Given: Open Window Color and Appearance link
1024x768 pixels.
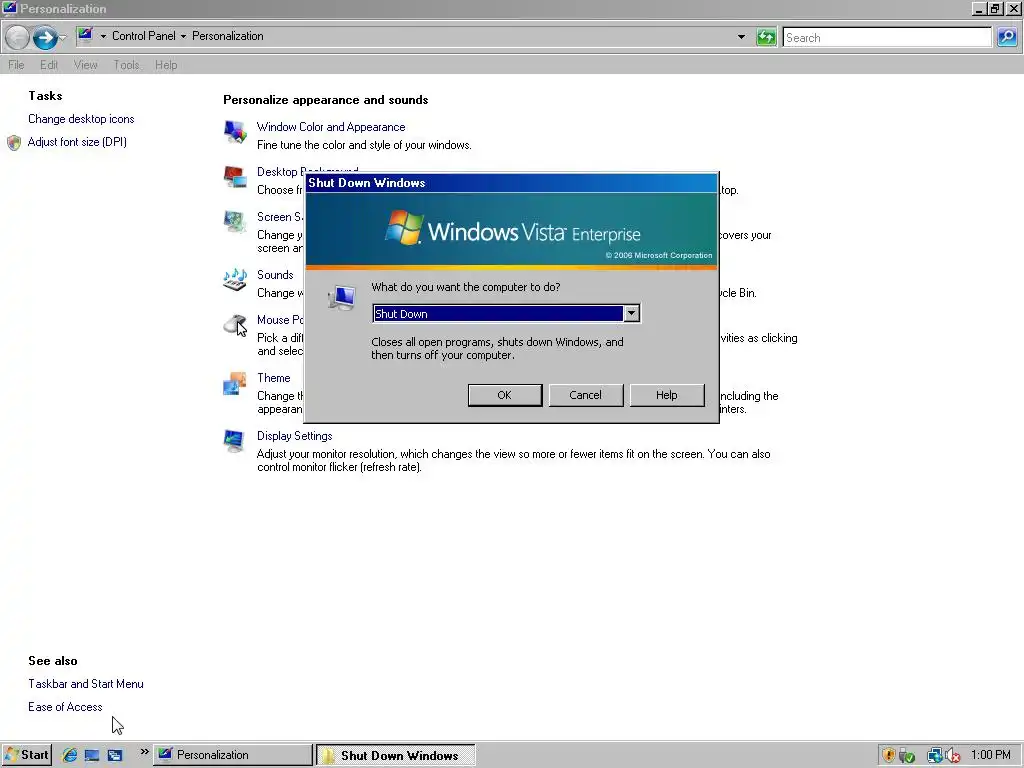Looking at the screenshot, I should pos(330,127).
